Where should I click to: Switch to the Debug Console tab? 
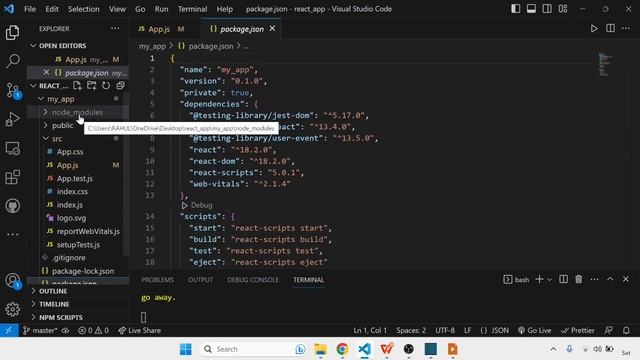(x=253, y=280)
